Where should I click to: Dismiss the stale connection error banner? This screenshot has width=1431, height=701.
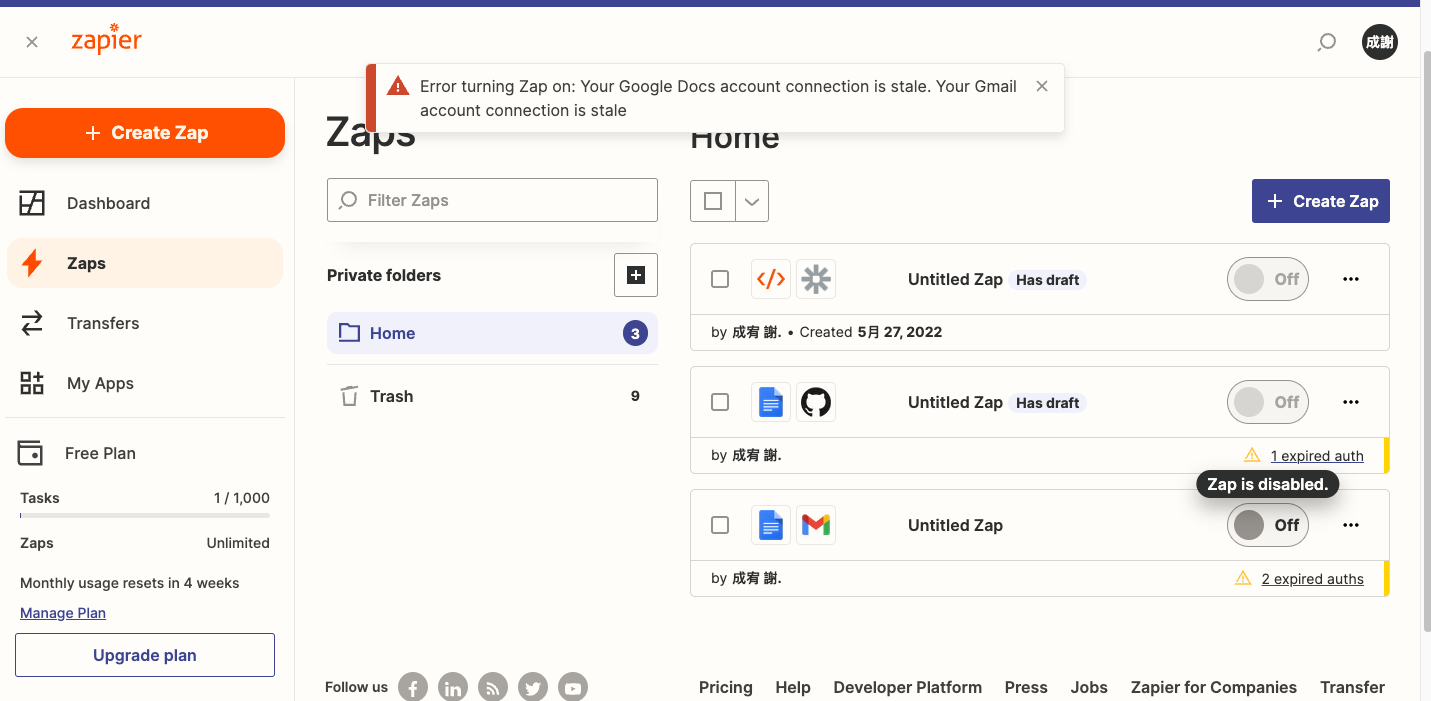click(1042, 86)
